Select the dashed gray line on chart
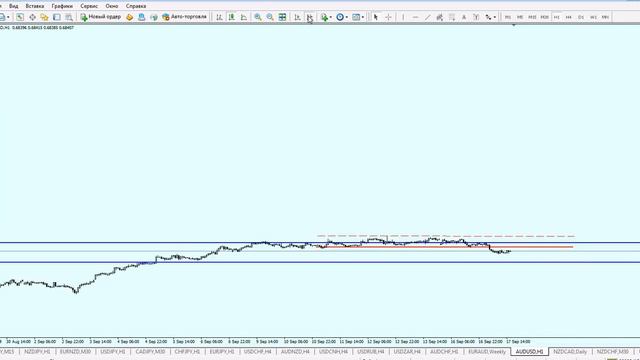 point(446,236)
